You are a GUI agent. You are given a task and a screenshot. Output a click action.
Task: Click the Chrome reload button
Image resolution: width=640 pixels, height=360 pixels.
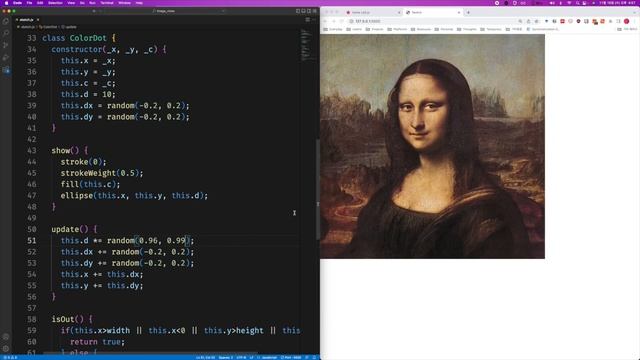coord(342,21)
